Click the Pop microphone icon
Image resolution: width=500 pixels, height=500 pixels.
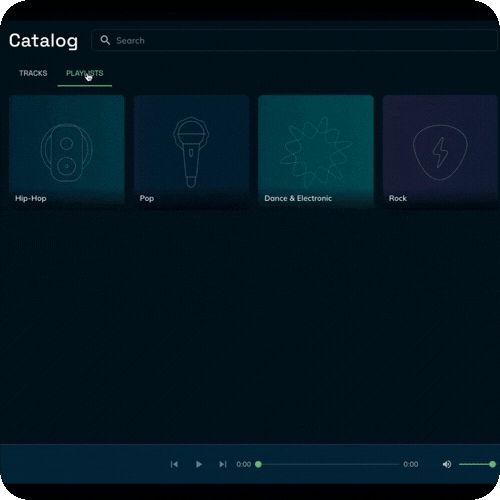point(191,152)
